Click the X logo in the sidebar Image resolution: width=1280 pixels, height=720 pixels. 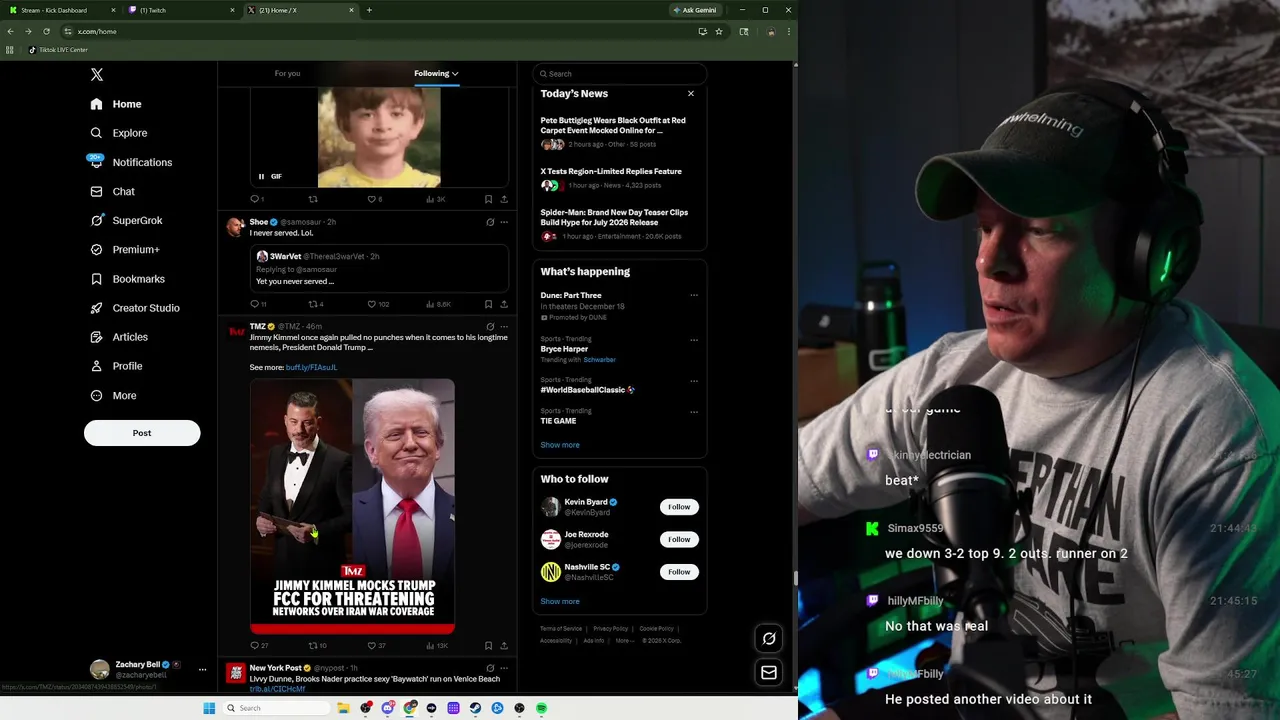97,75
